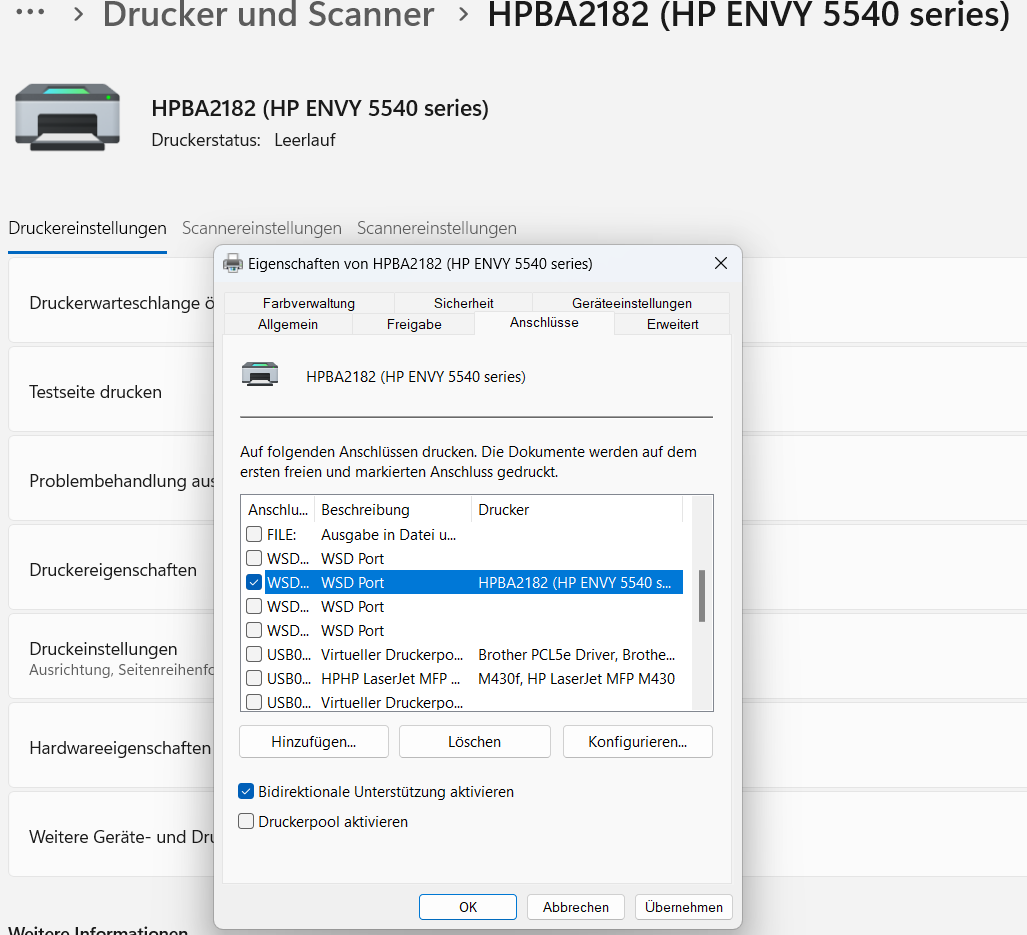Click Übernehmen button
This screenshot has width=1027, height=935.
(x=684, y=907)
